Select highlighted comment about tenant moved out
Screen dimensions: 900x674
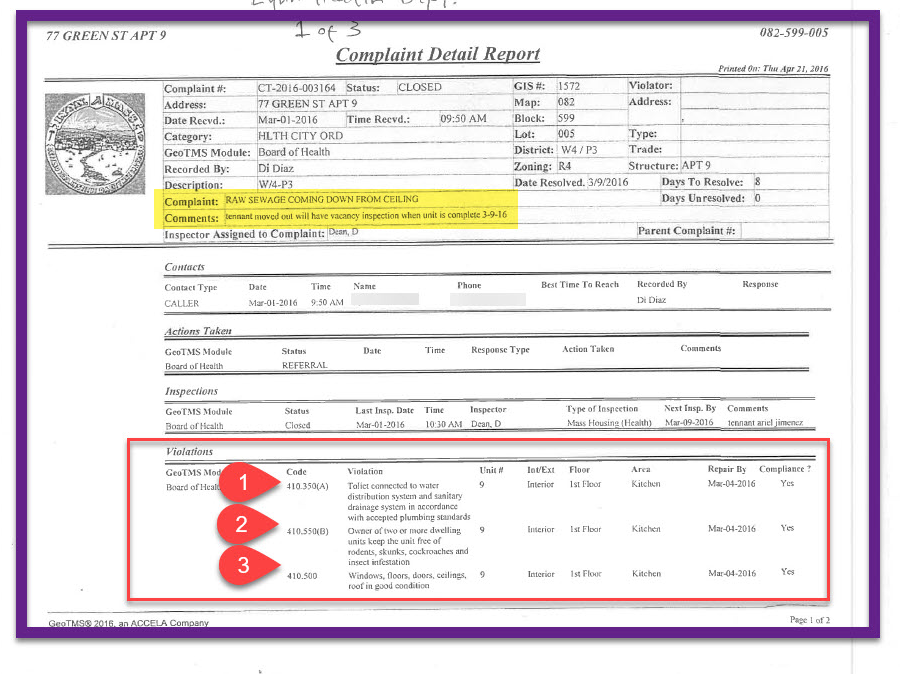pos(366,215)
